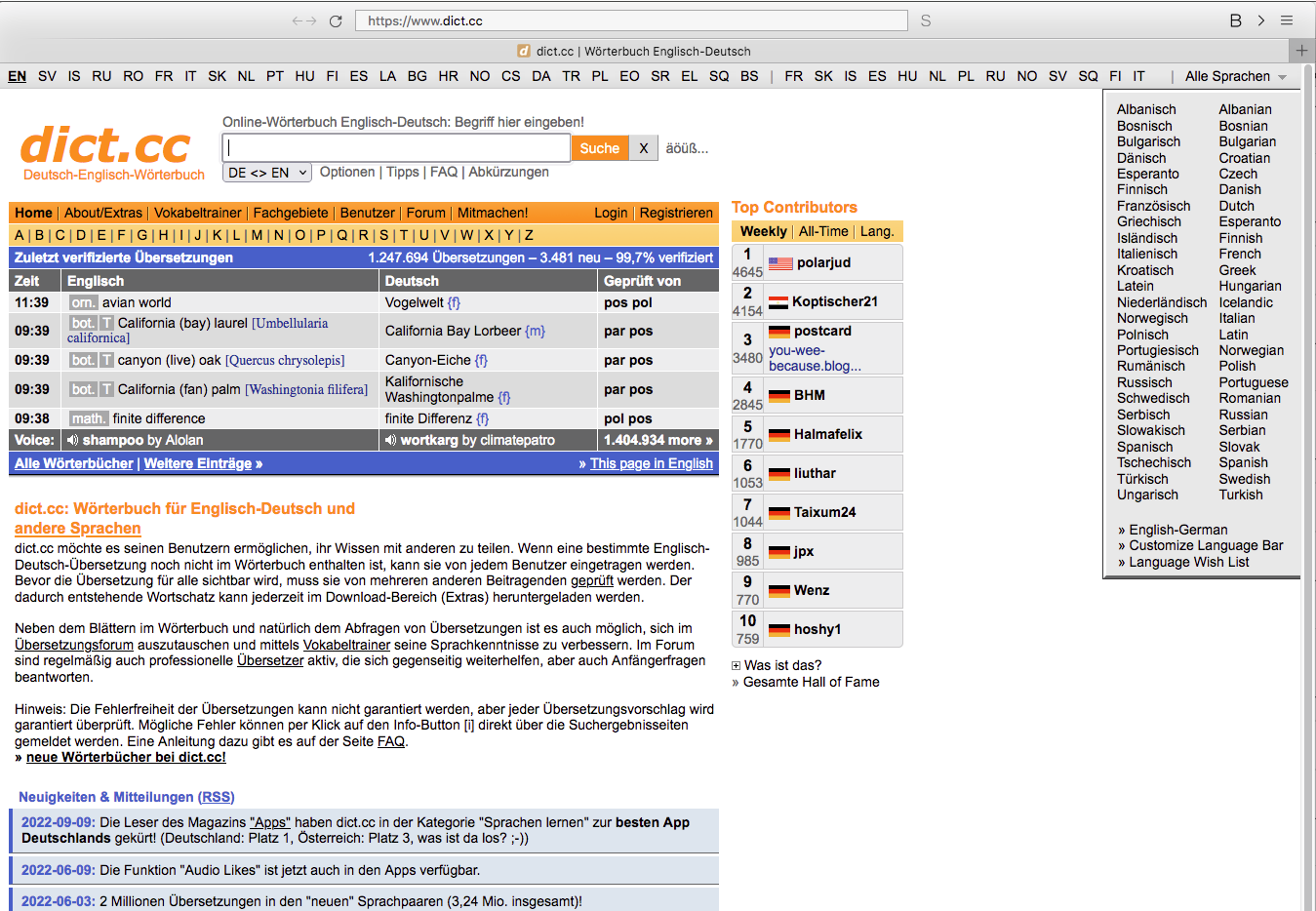Switch to Lang. contributors tab
This screenshot has width=1316, height=911.
pos(876,231)
